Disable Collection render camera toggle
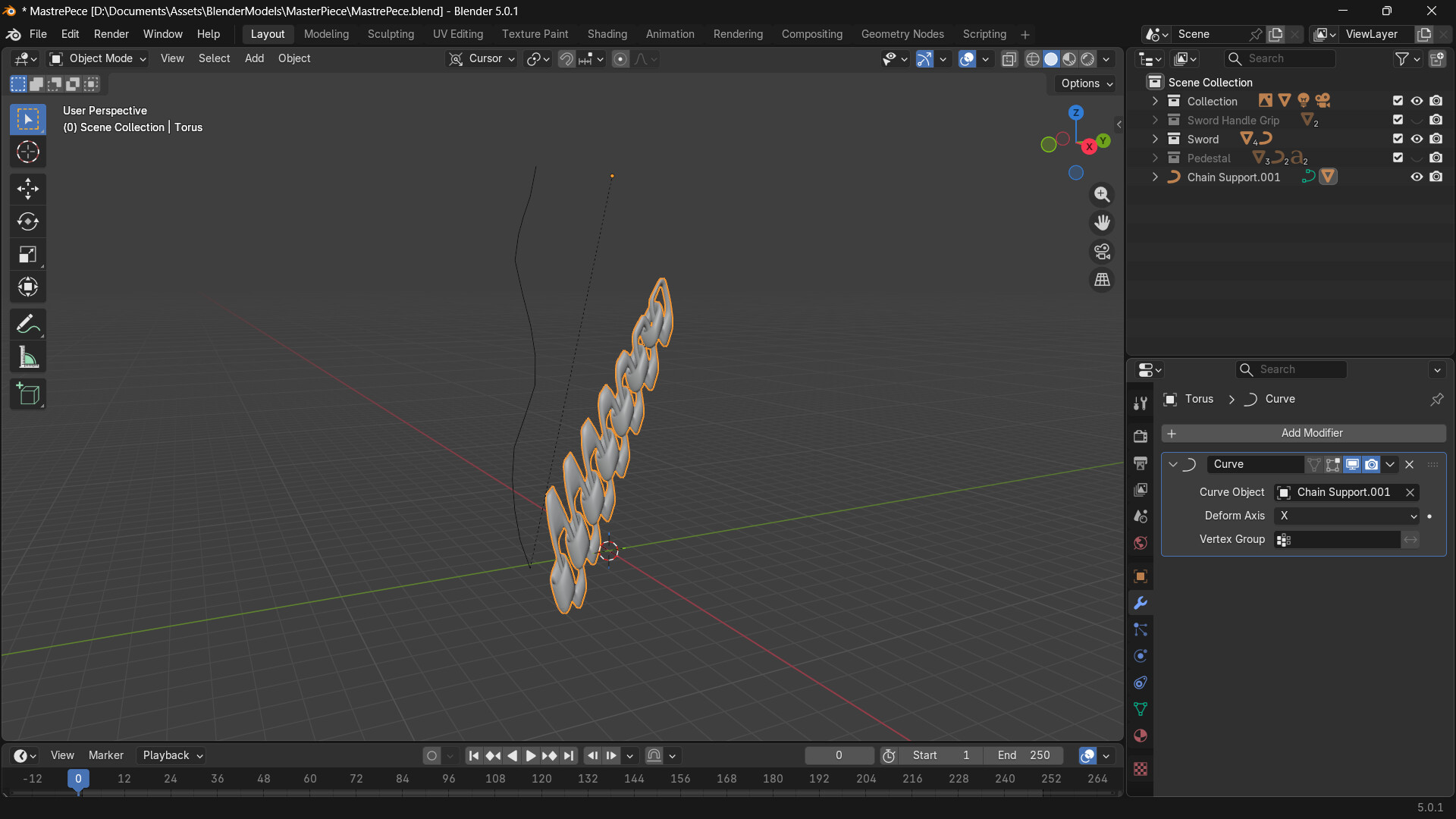Screen dimensions: 1456x819 (1436, 101)
